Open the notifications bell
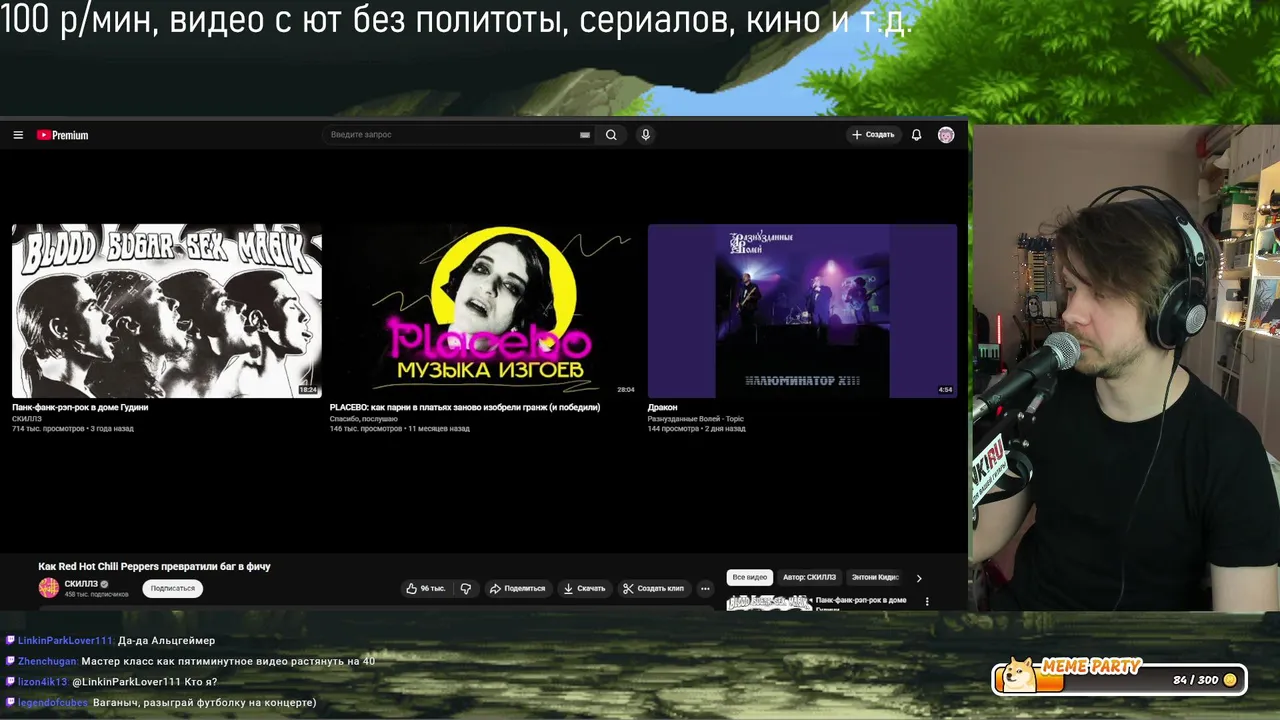The image size is (1280, 720). point(916,135)
